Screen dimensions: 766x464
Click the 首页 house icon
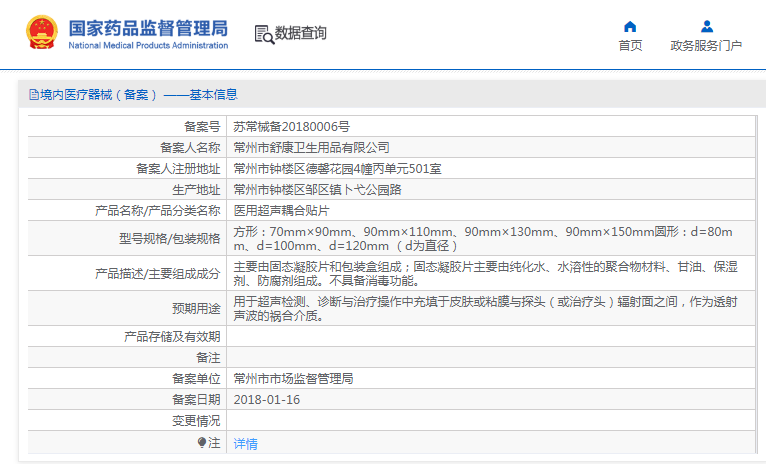pyautogui.click(x=630, y=26)
